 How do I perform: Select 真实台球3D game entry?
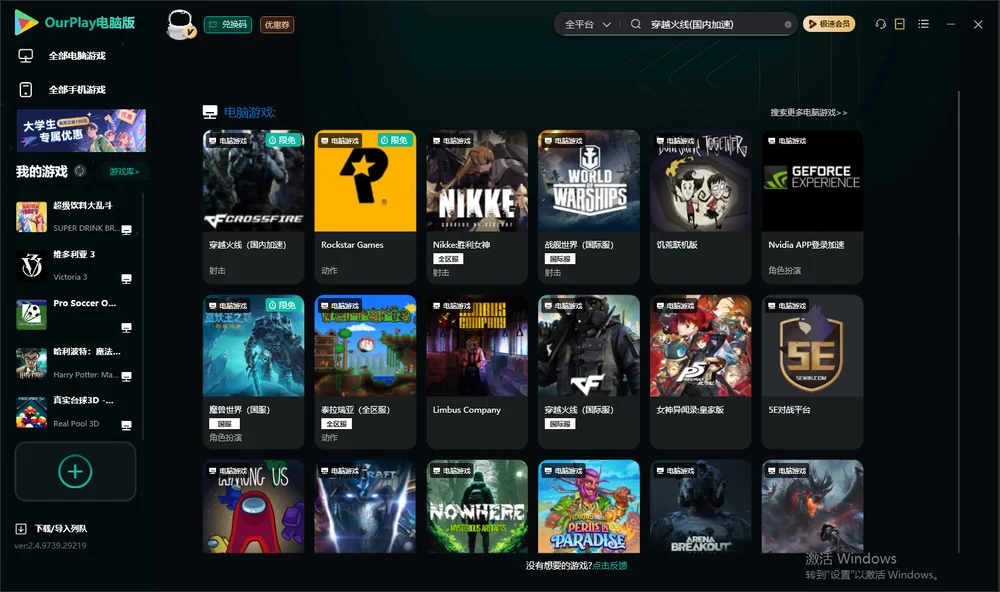pos(75,412)
